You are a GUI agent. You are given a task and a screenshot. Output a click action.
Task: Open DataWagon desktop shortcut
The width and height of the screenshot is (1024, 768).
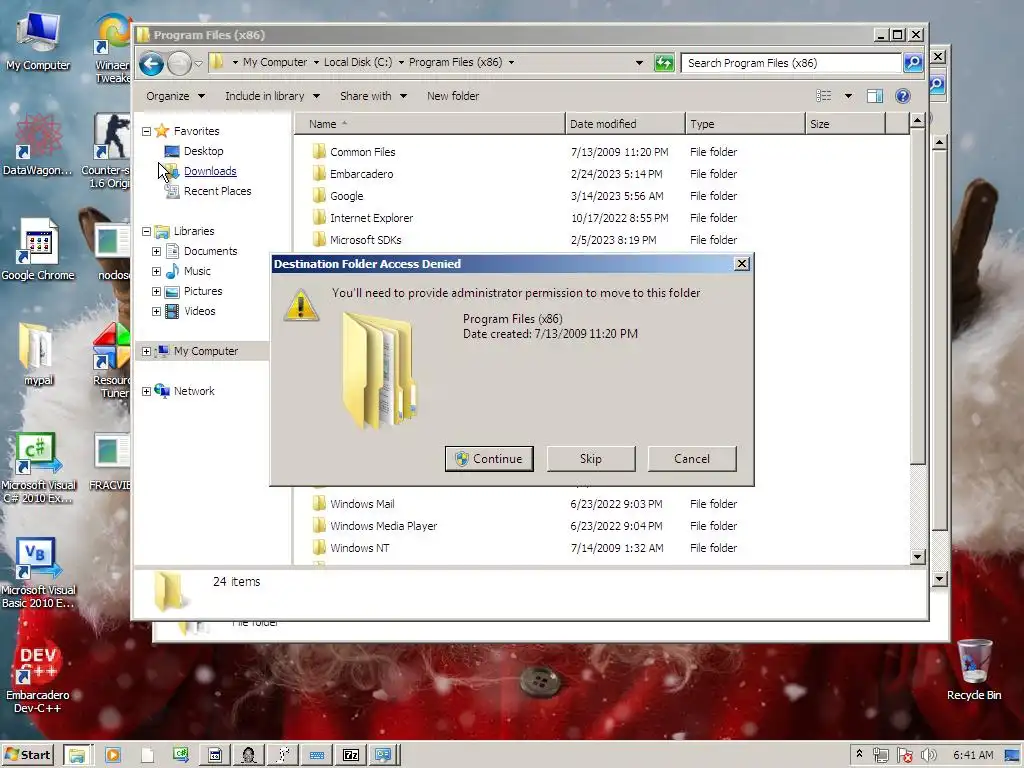38,145
